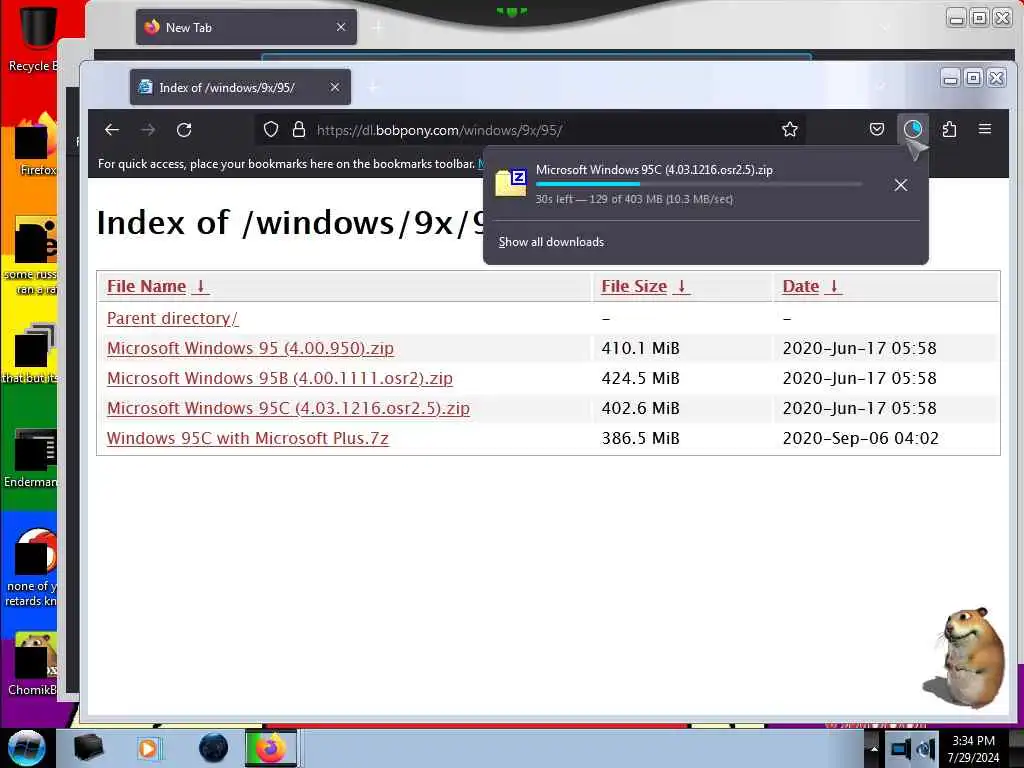Show hidden system tray icons

874,749
